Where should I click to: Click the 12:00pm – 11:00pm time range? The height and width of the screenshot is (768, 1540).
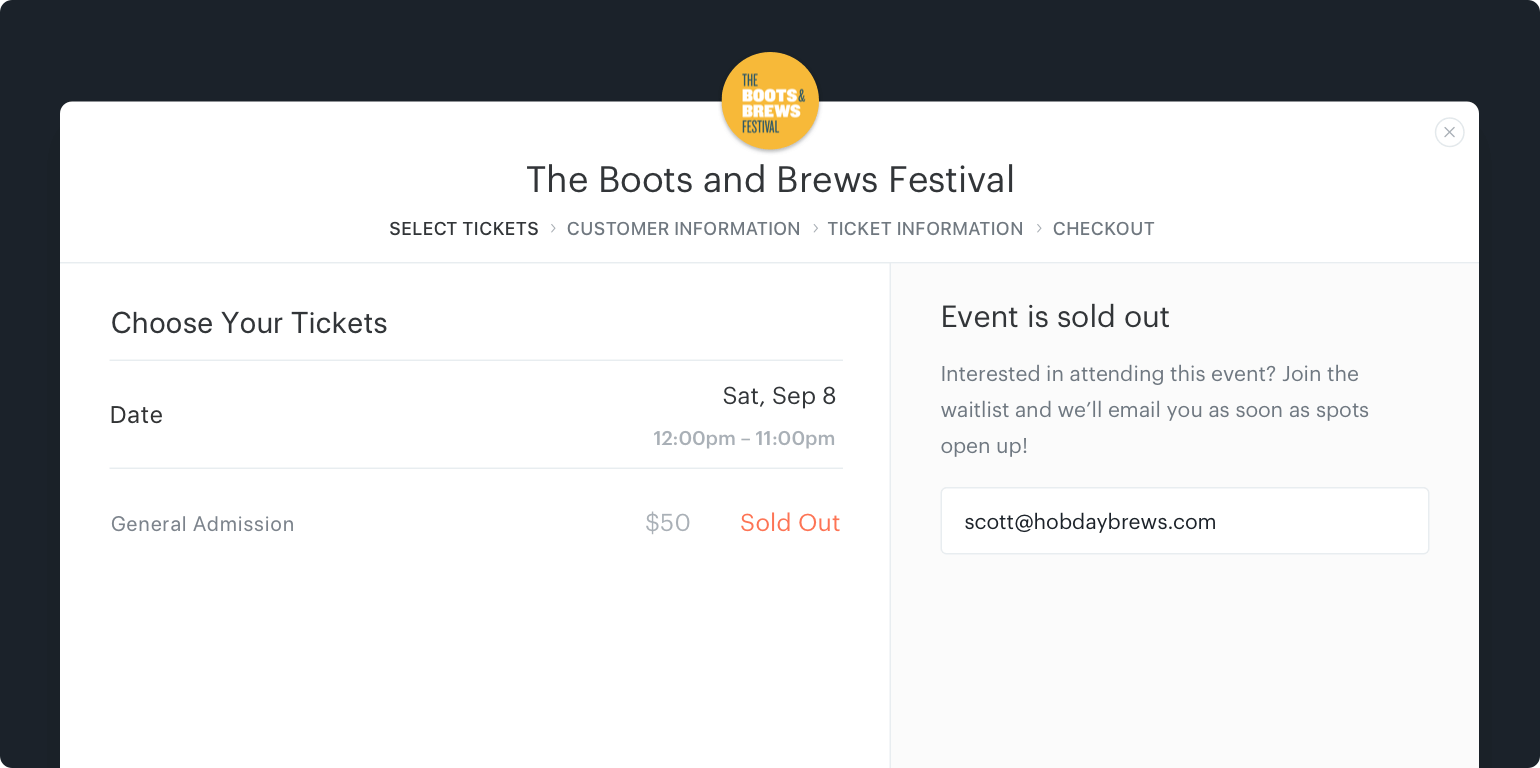[x=743, y=438]
